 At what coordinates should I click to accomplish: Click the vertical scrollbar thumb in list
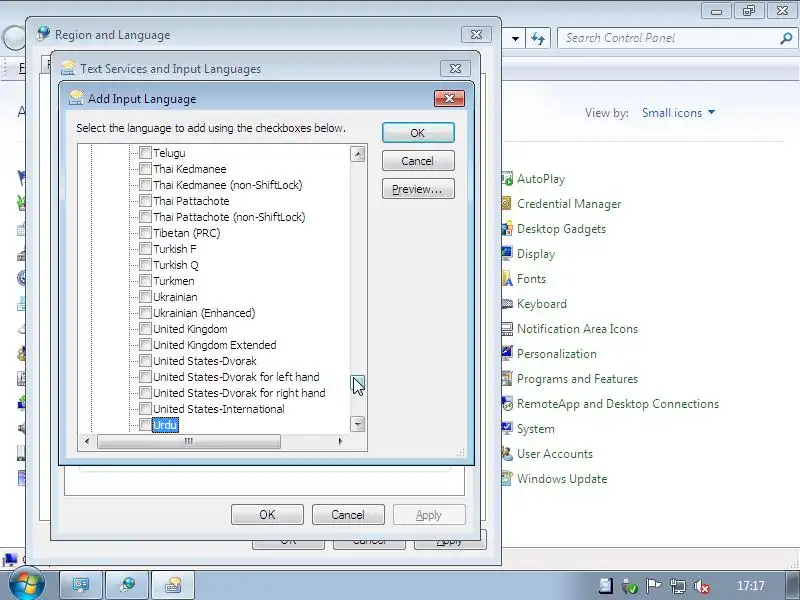pos(358,383)
